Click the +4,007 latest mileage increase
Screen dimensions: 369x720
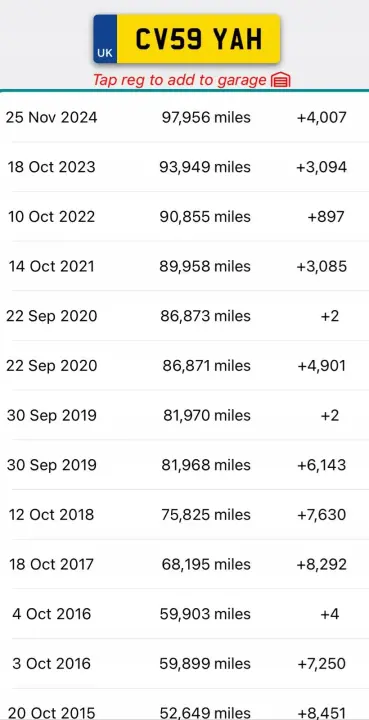coord(322,118)
